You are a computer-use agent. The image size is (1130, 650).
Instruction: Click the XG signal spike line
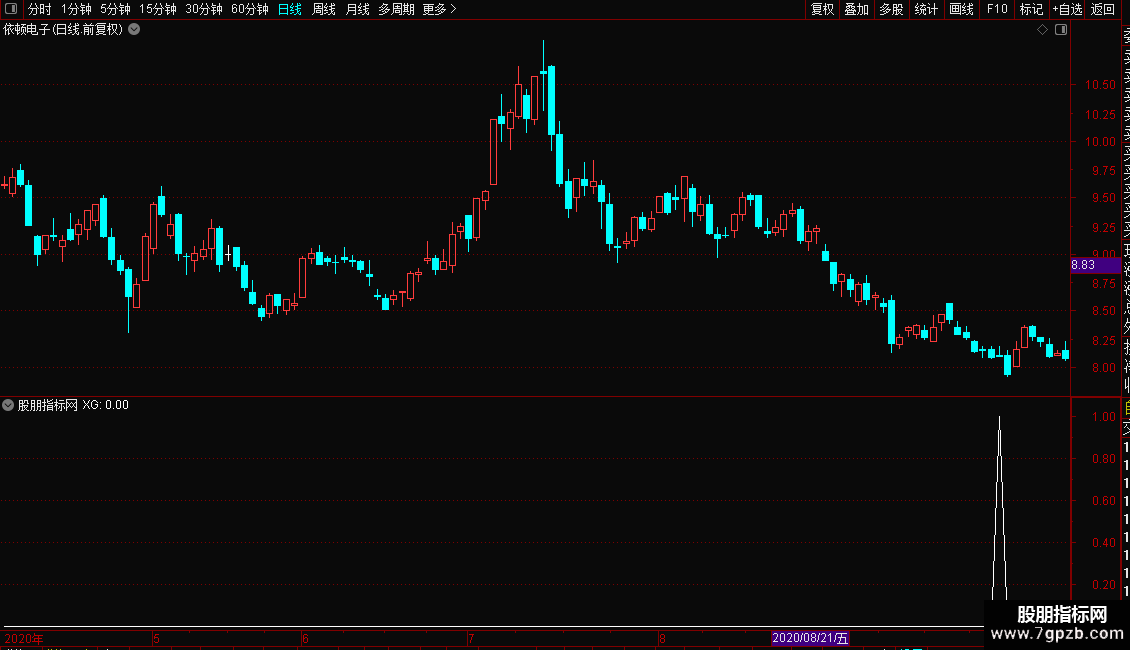(1000, 508)
